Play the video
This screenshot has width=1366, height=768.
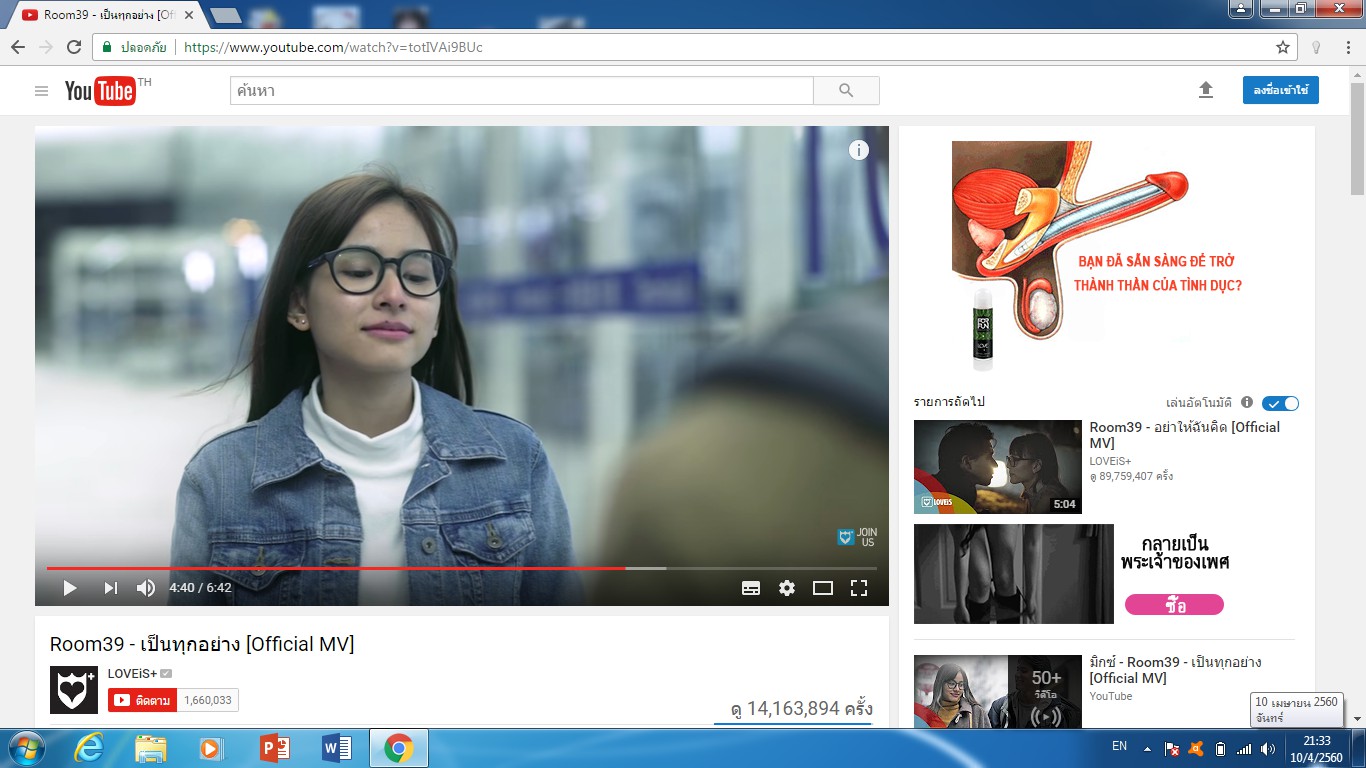click(x=70, y=588)
